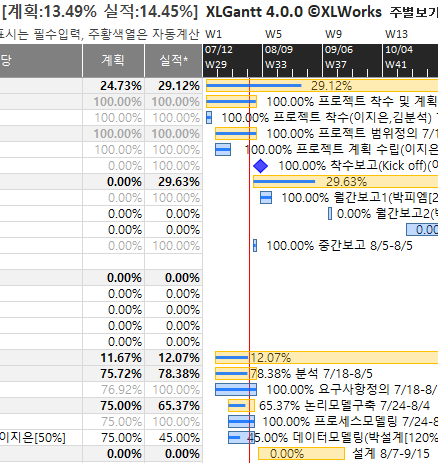Viewport: 438px width, 463px height.
Task: Select the 12.07% cell in 실적 column
Action: click(173, 358)
